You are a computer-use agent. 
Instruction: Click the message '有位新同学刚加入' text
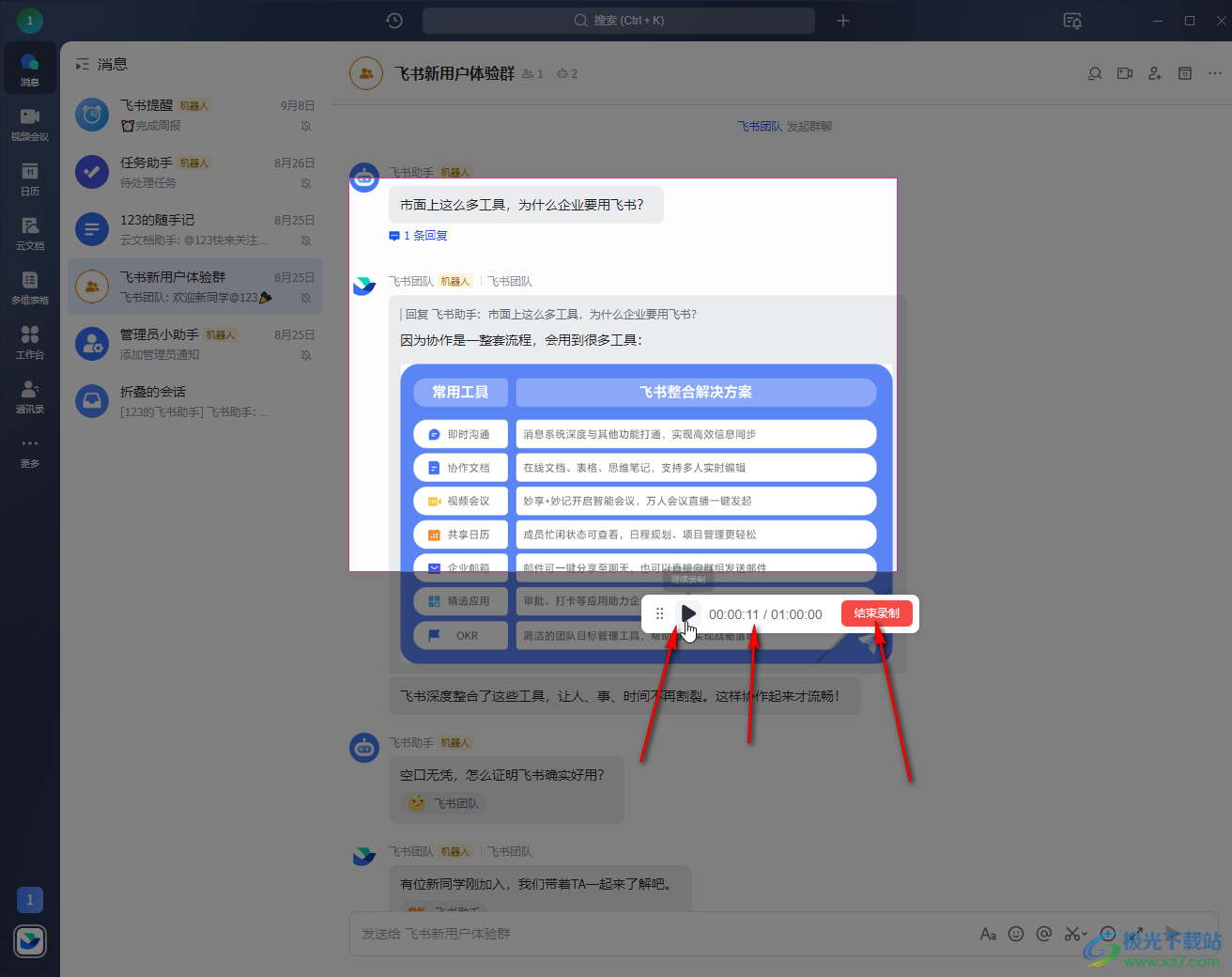tap(535, 884)
